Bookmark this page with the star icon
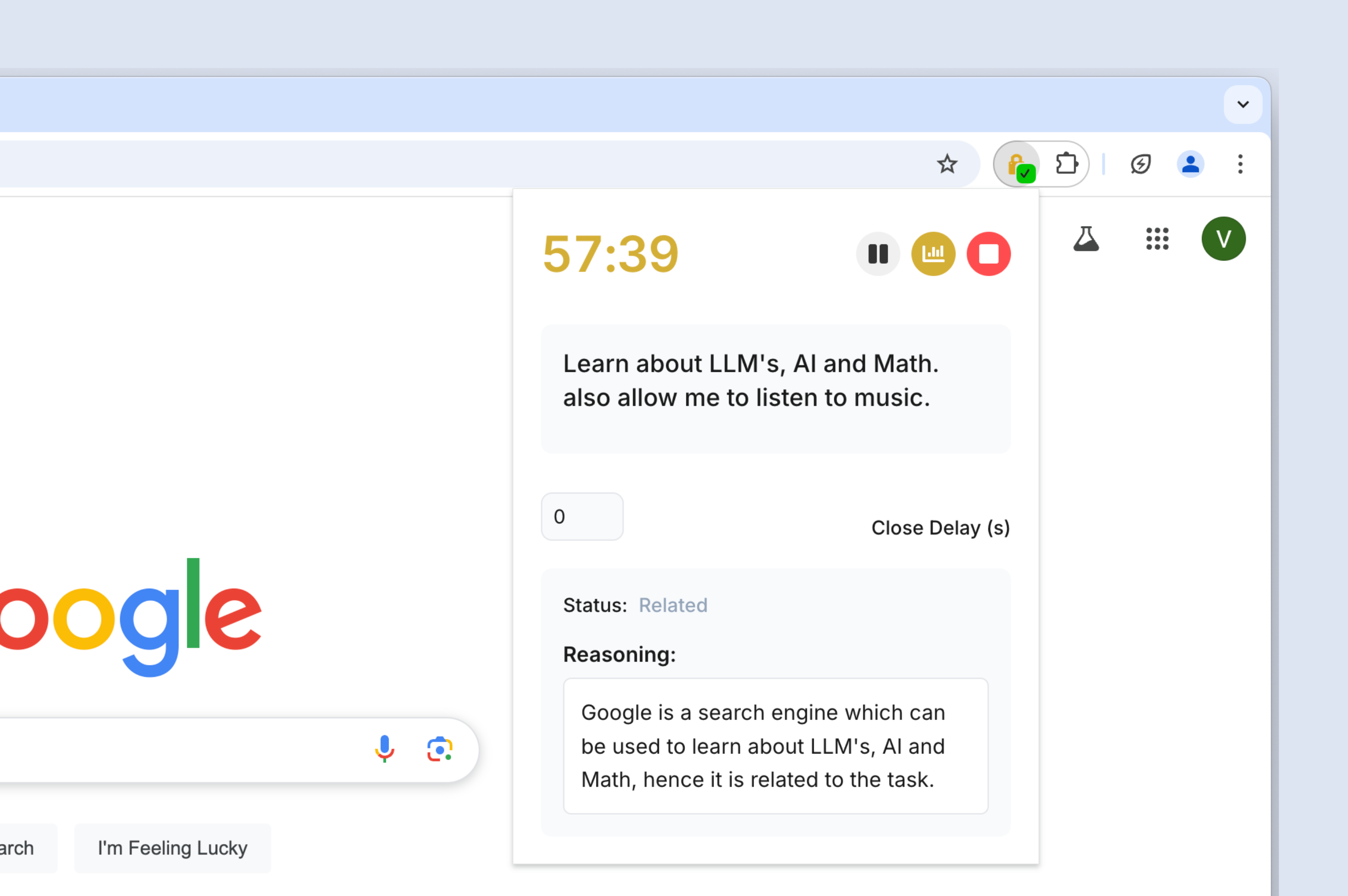The width and height of the screenshot is (1348, 896). (x=947, y=164)
